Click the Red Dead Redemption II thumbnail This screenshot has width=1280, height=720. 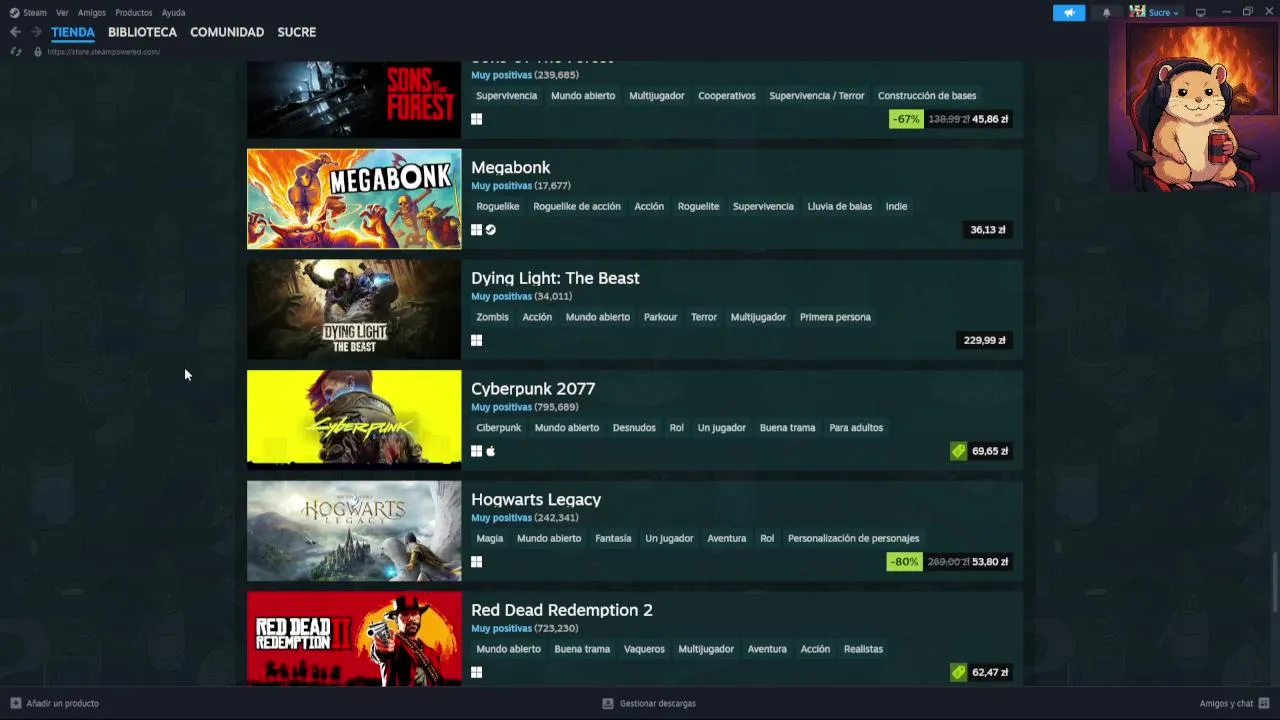pos(354,638)
